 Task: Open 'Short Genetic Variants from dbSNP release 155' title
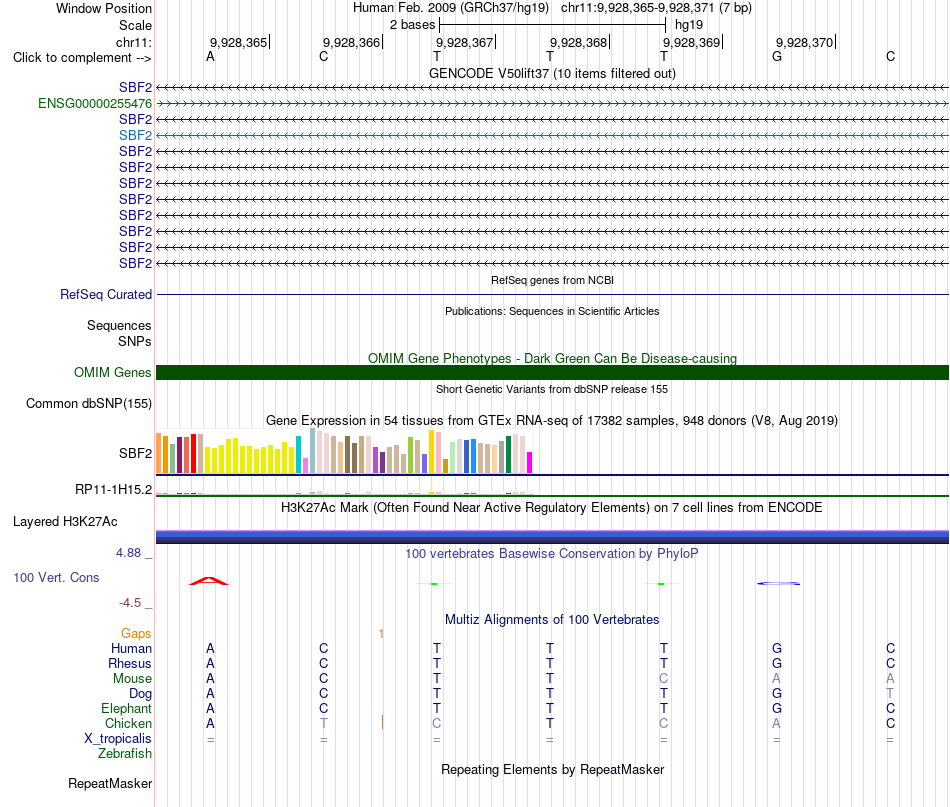tap(552, 390)
